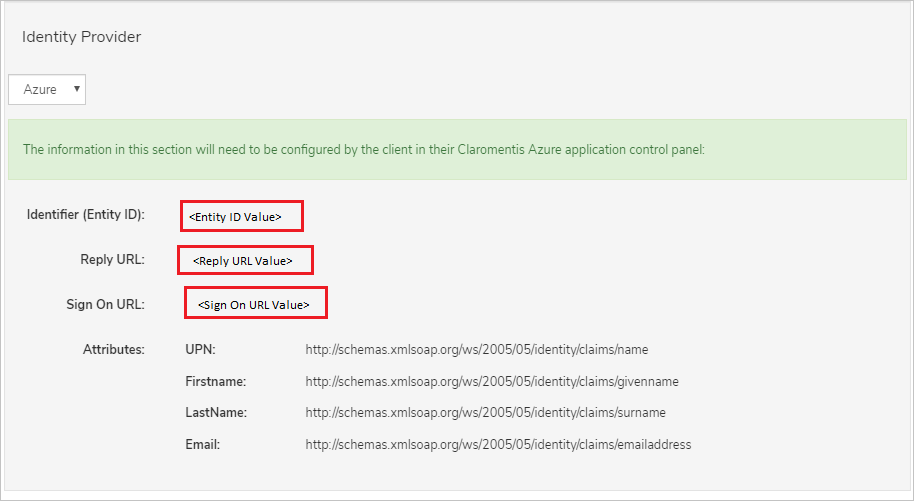The width and height of the screenshot is (914, 501).
Task: Click the LastName attribute label
Action: click(x=216, y=412)
